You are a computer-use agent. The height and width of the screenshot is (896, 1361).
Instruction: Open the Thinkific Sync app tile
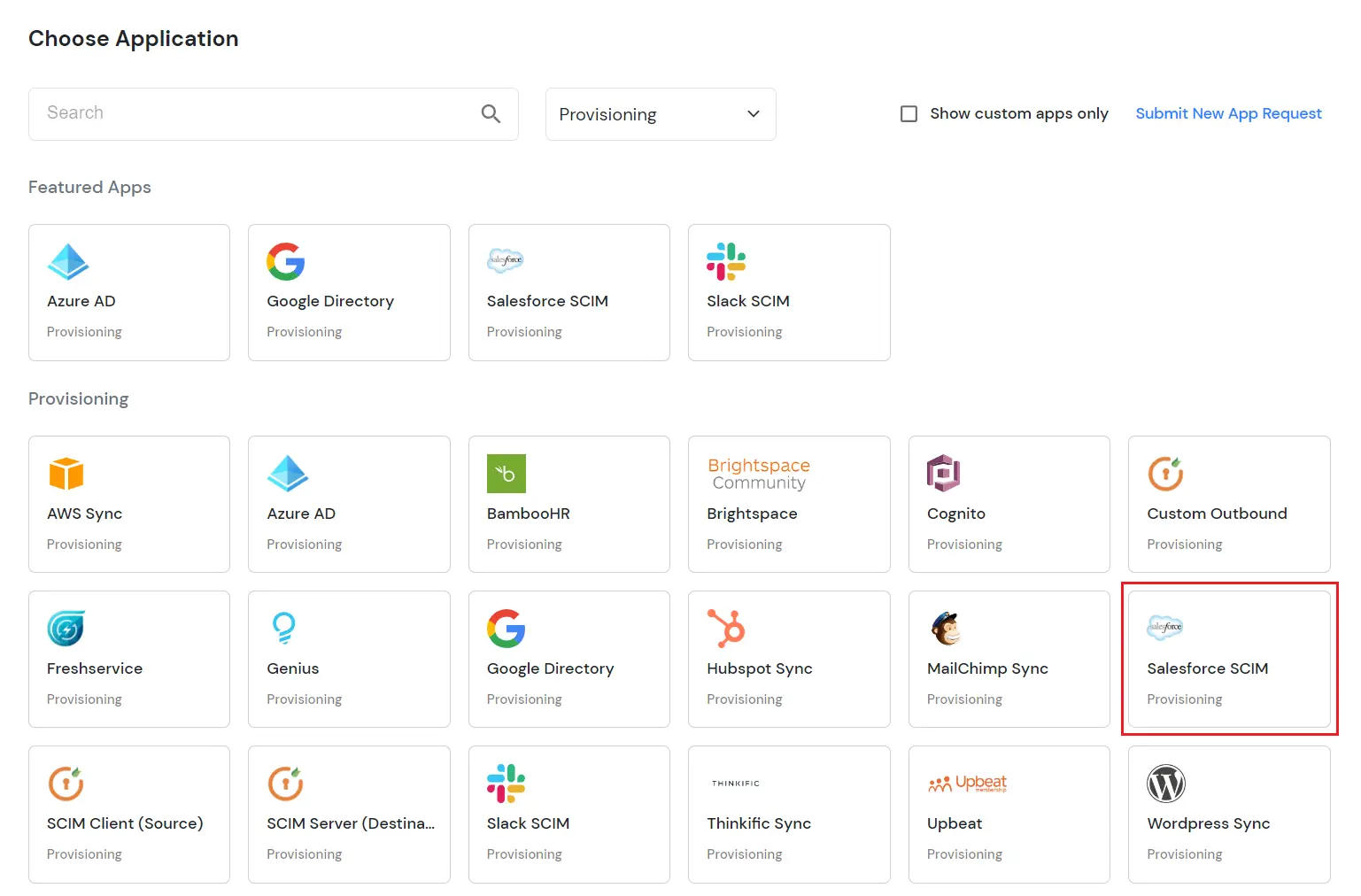pos(788,814)
